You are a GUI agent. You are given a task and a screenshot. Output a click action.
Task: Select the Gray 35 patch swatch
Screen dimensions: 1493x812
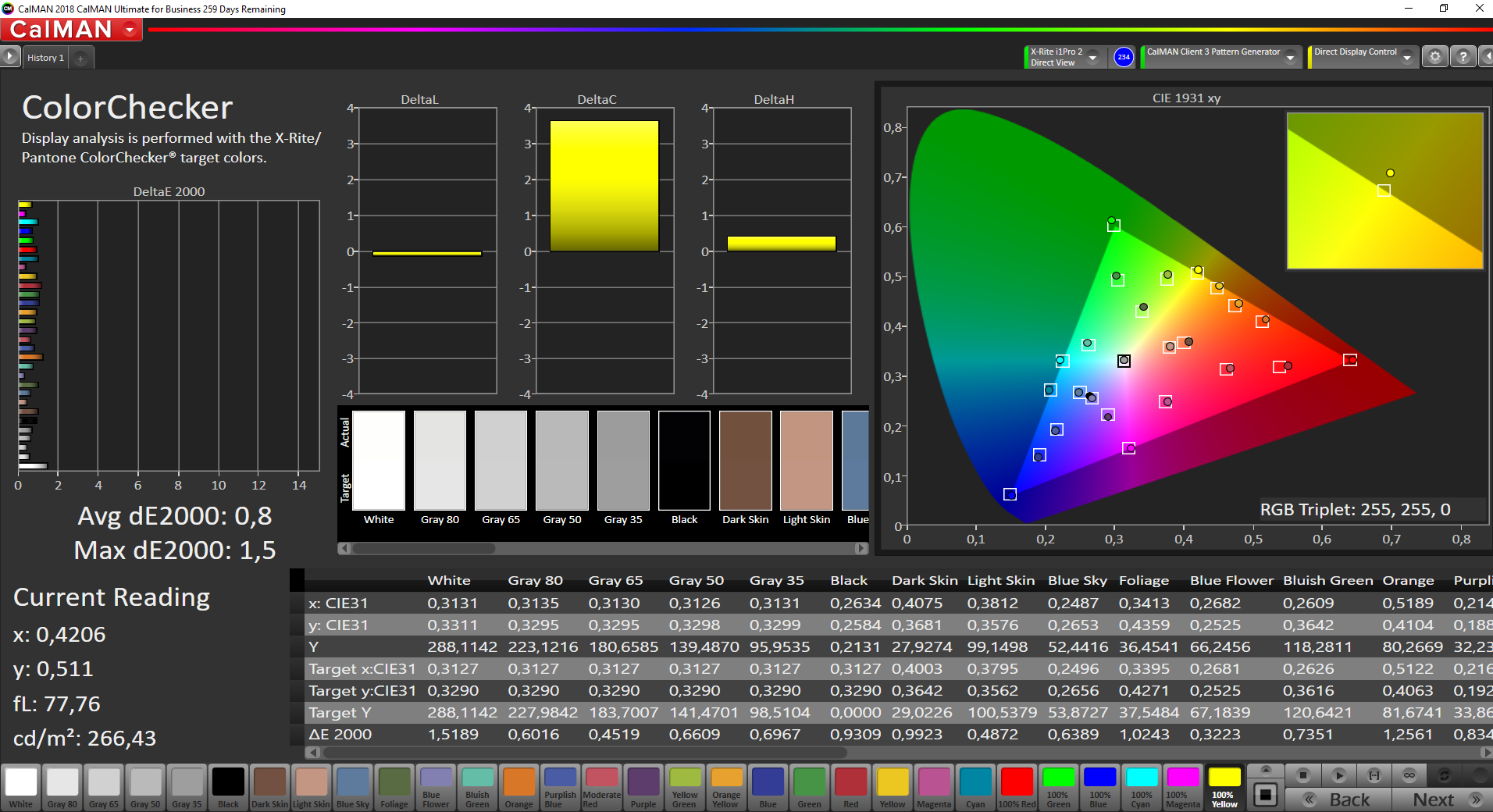tap(187, 787)
